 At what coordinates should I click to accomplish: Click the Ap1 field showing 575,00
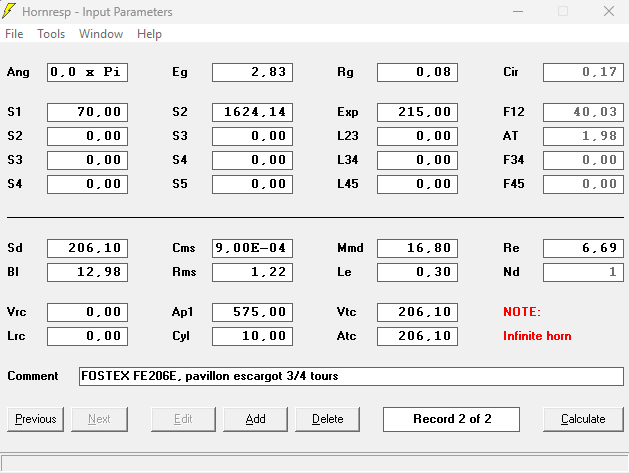tap(252, 312)
